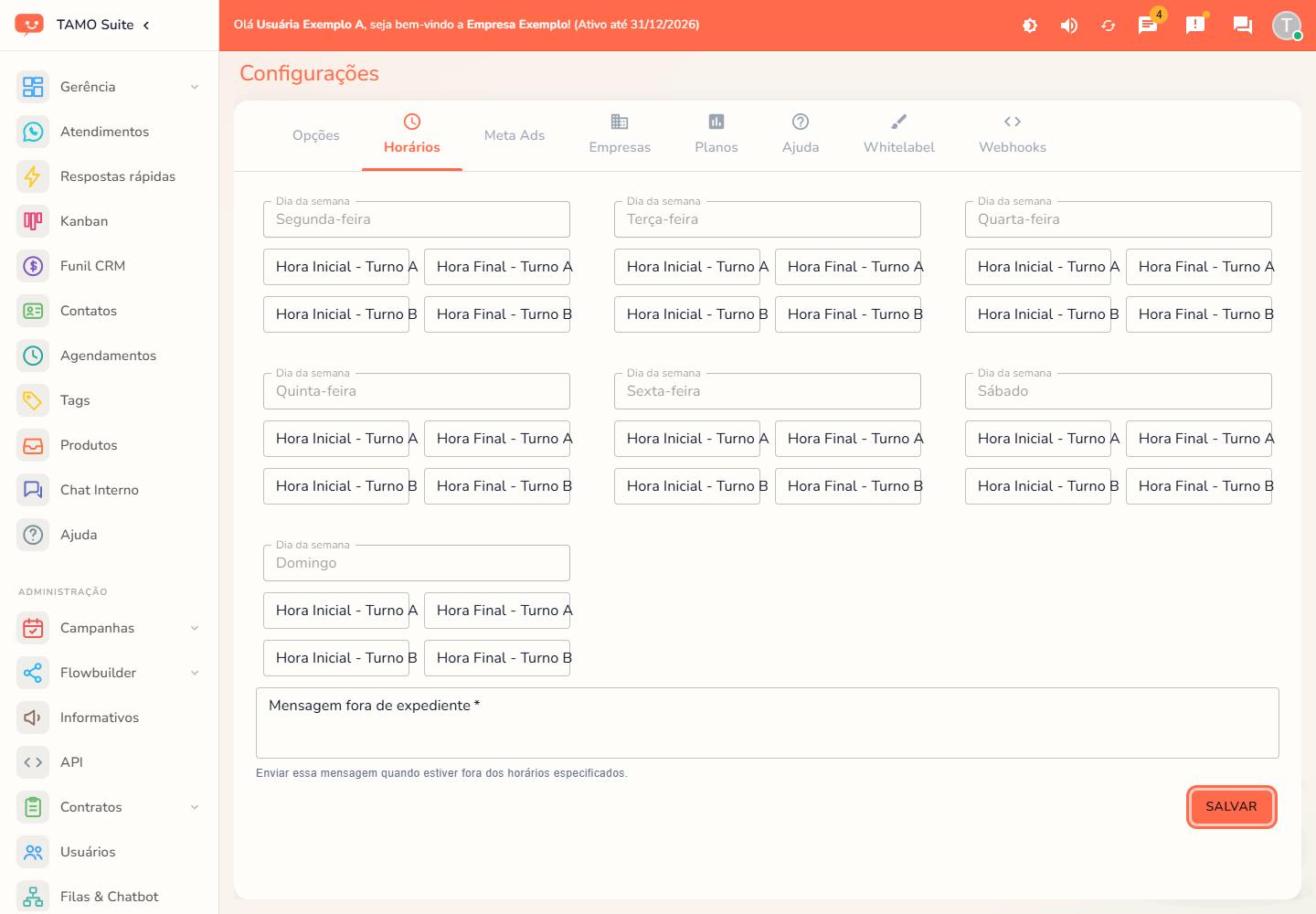Open chat messages icon with badge 4

click(x=1148, y=26)
